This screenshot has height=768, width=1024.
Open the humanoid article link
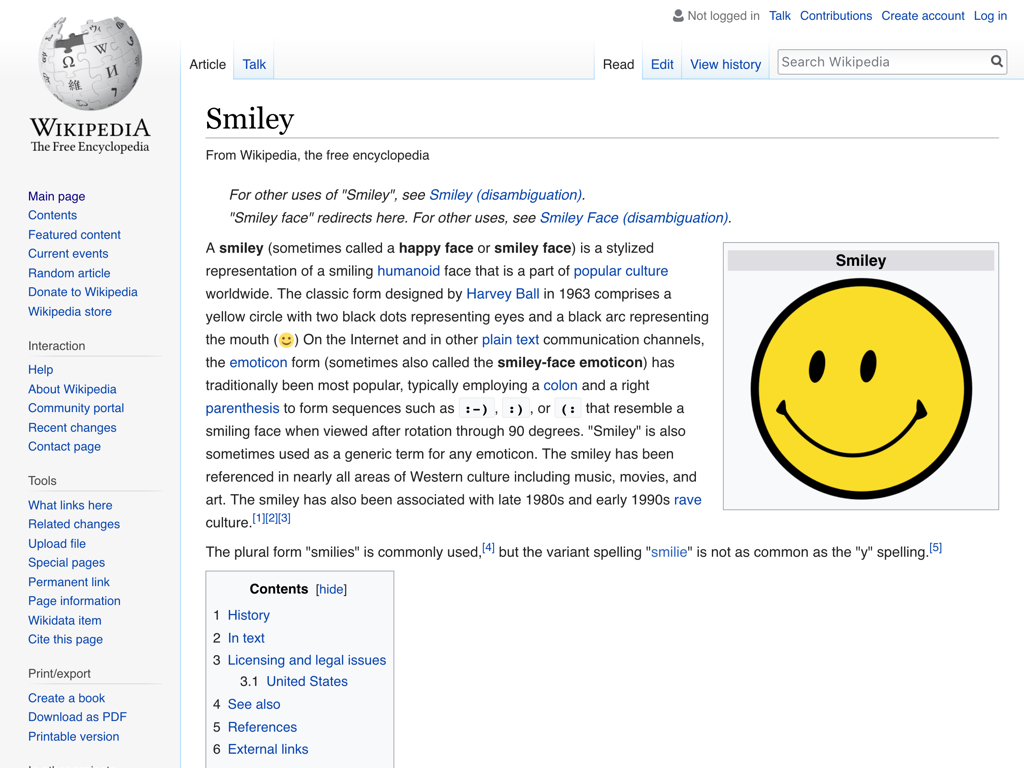pos(408,271)
